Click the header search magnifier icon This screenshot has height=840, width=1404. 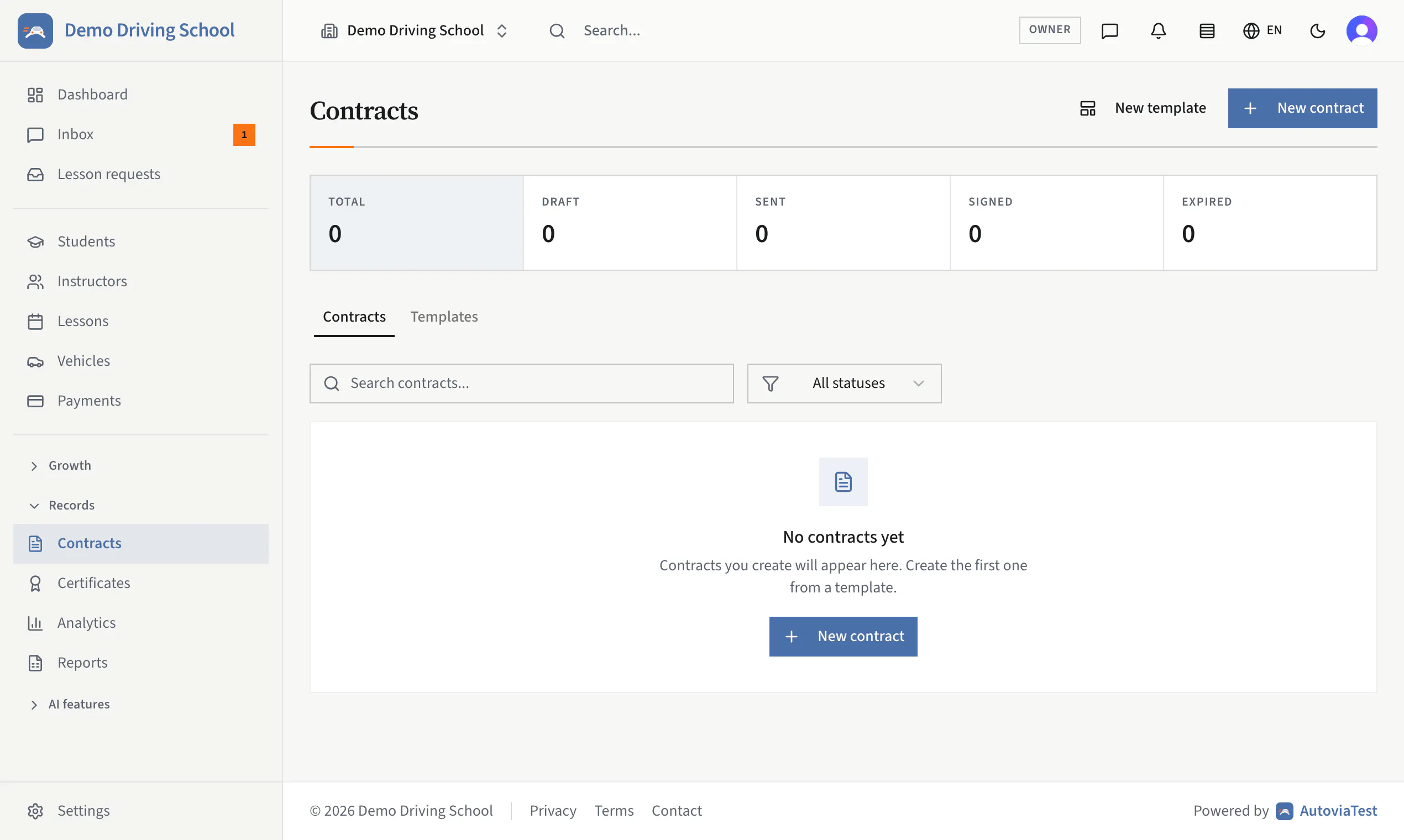pos(557,30)
